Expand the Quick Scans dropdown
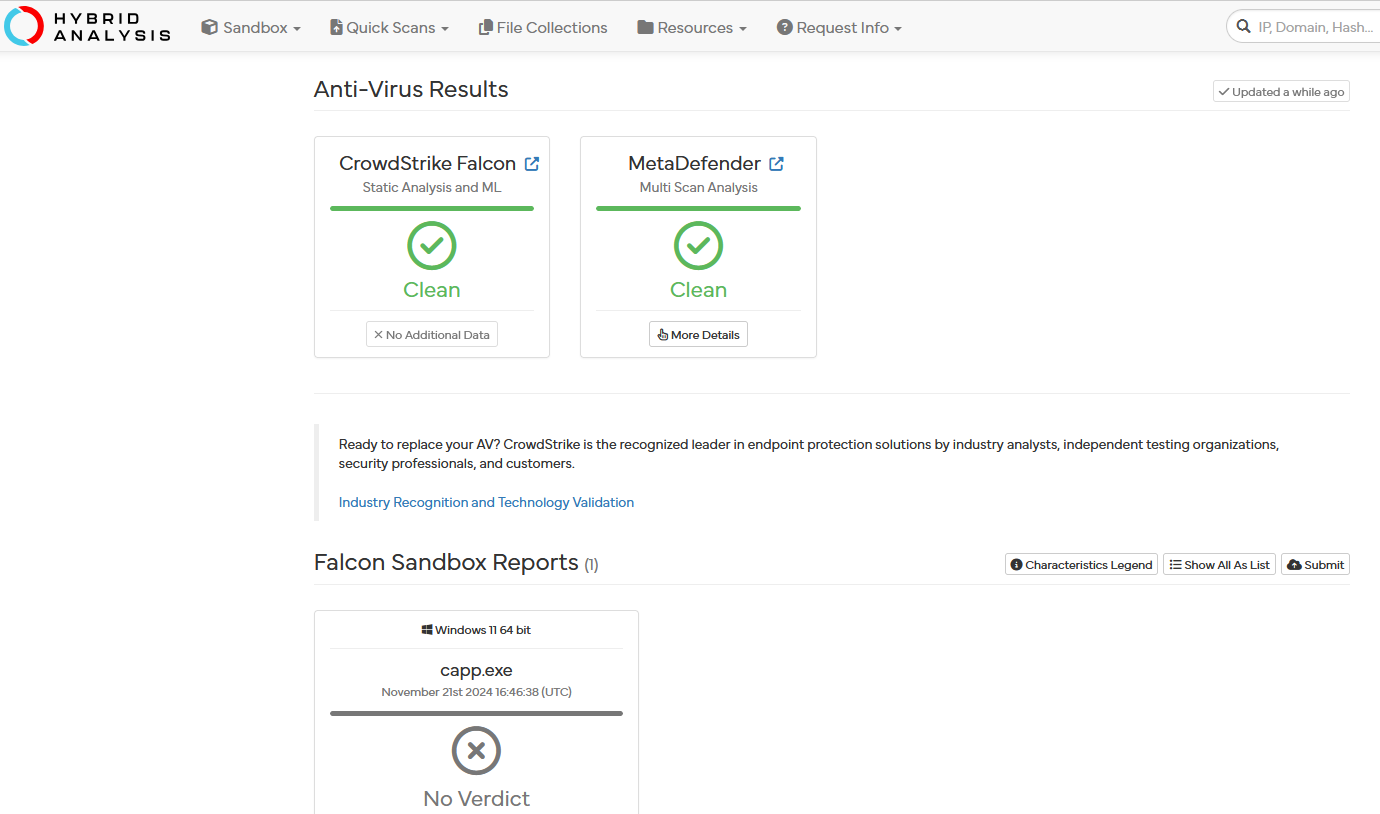Image resolution: width=1380 pixels, height=814 pixels. pos(389,28)
